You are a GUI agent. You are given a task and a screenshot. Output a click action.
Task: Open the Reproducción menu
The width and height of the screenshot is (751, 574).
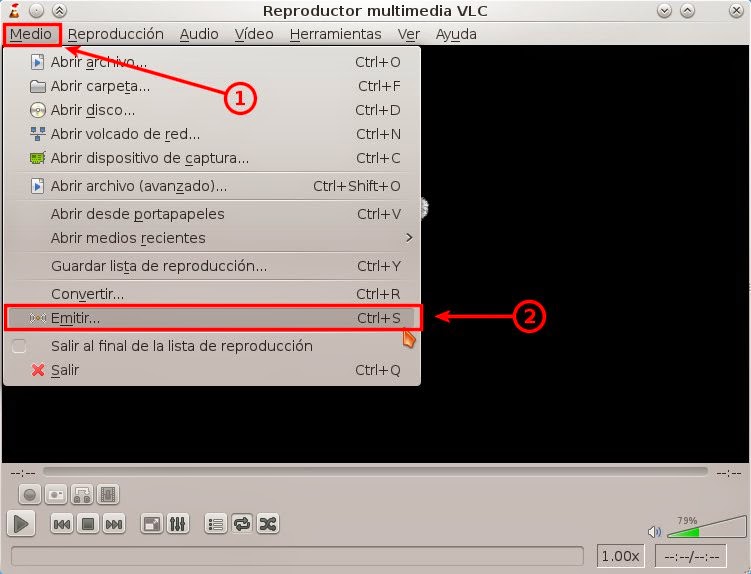click(x=115, y=34)
